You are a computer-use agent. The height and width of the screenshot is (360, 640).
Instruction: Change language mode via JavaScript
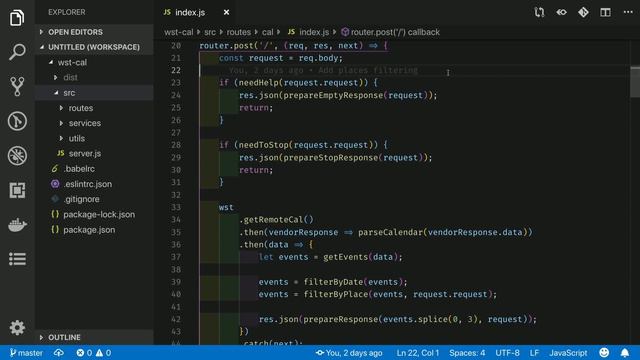568,353
